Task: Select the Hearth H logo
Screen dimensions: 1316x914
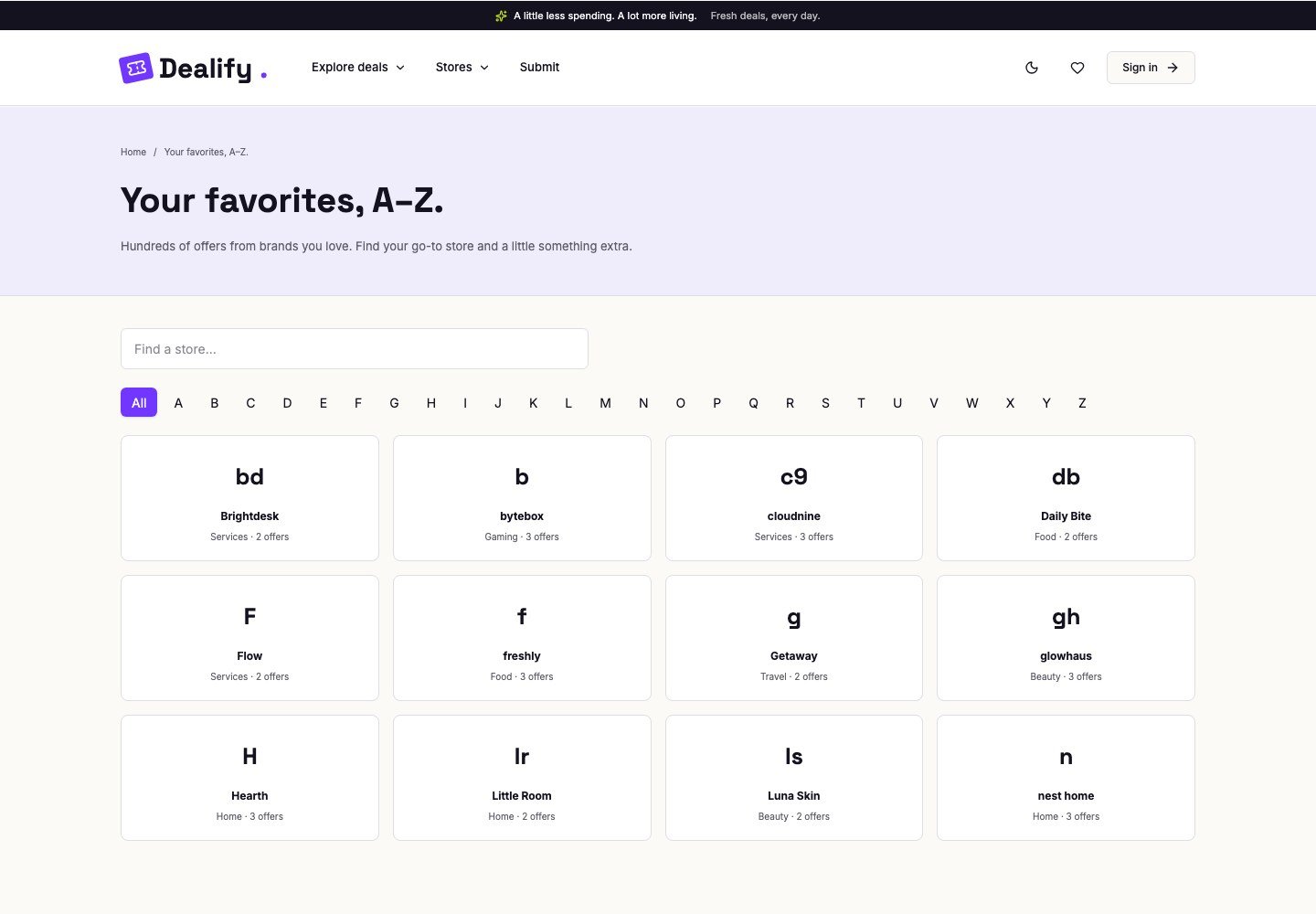Action: (x=249, y=757)
